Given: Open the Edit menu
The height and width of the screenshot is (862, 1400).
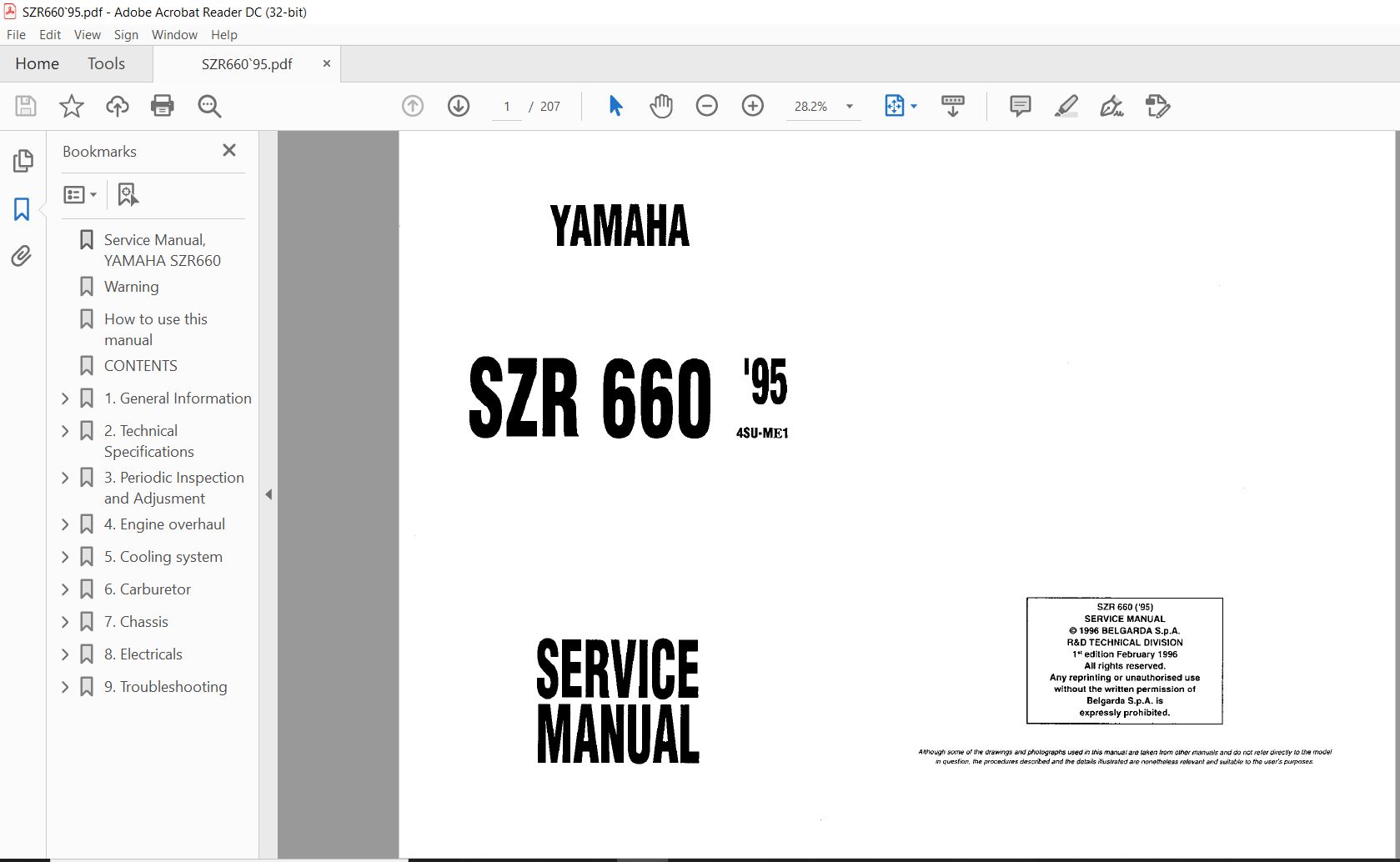Looking at the screenshot, I should [x=50, y=34].
